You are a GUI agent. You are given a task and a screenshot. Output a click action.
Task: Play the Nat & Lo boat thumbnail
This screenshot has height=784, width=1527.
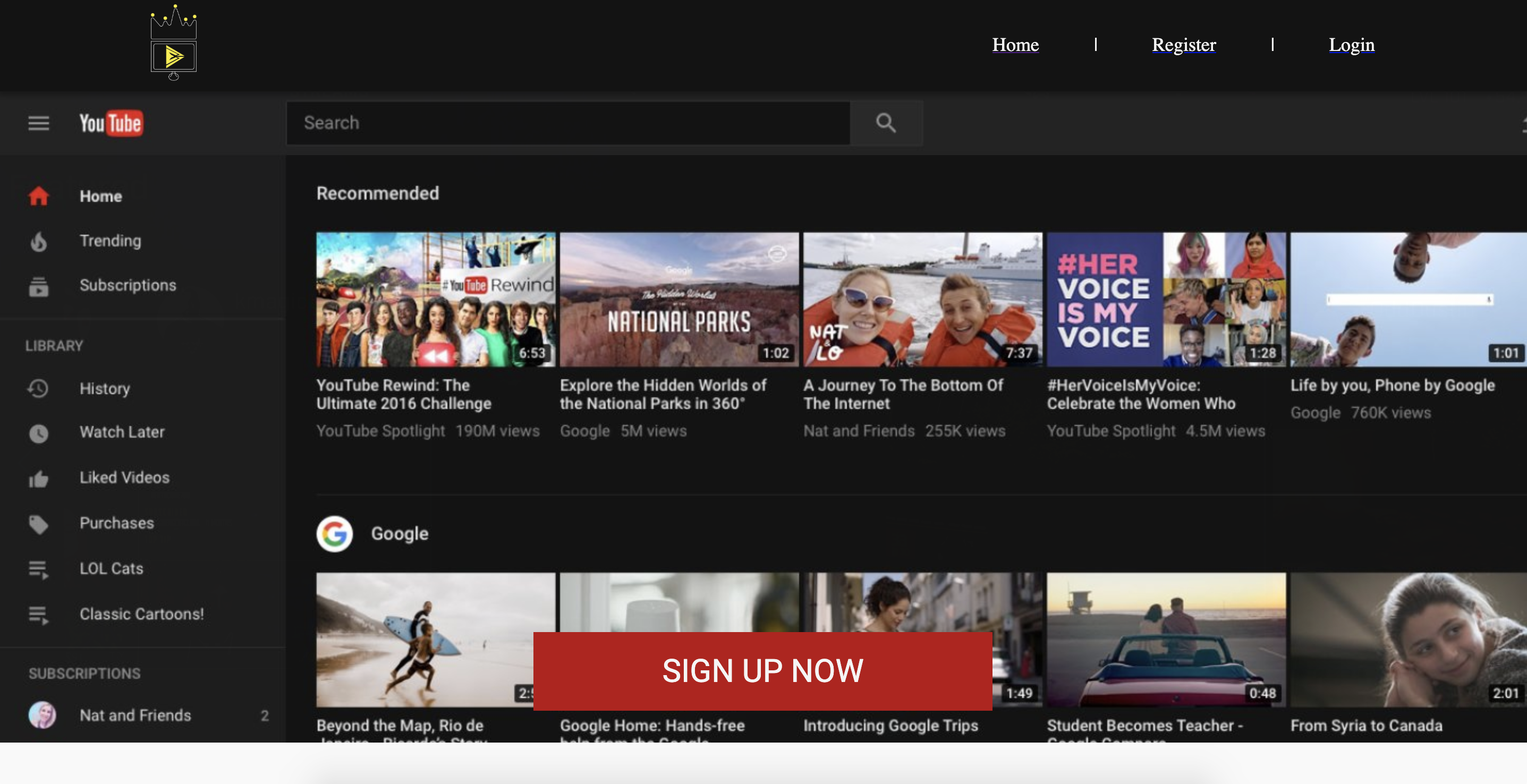(x=923, y=299)
